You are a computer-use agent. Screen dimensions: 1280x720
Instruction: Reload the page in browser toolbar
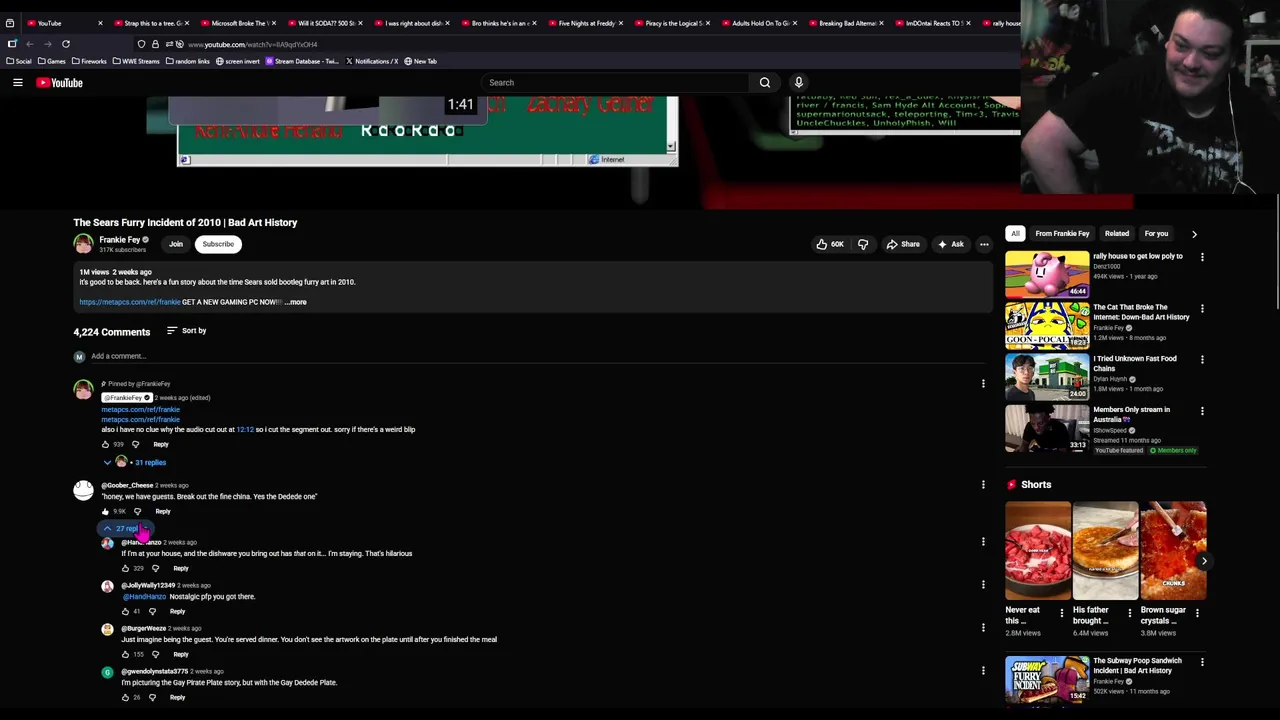pos(66,44)
